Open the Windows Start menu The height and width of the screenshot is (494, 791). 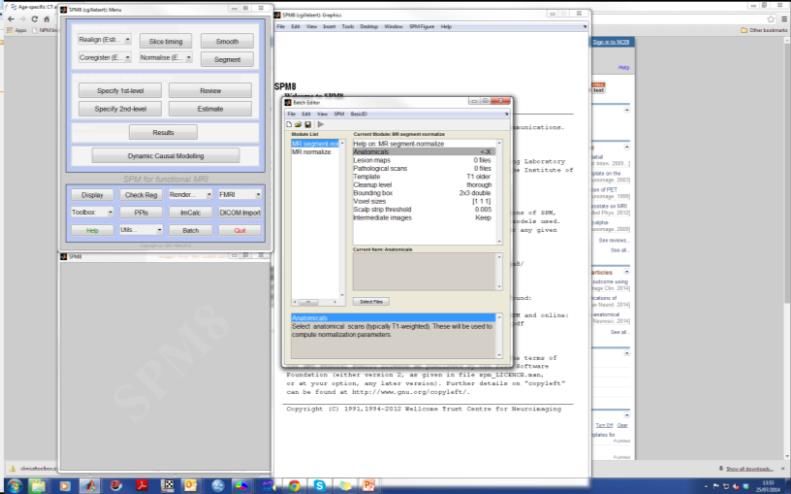14,485
